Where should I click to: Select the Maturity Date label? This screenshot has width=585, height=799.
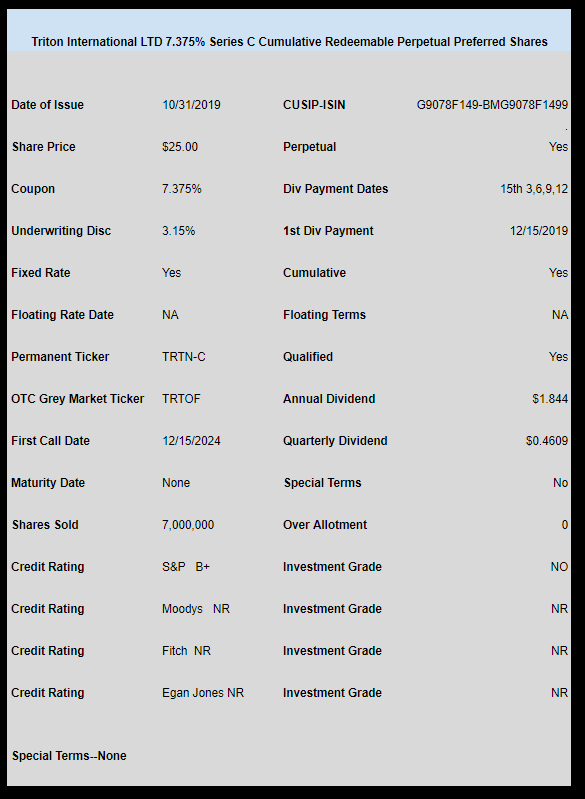coord(48,483)
